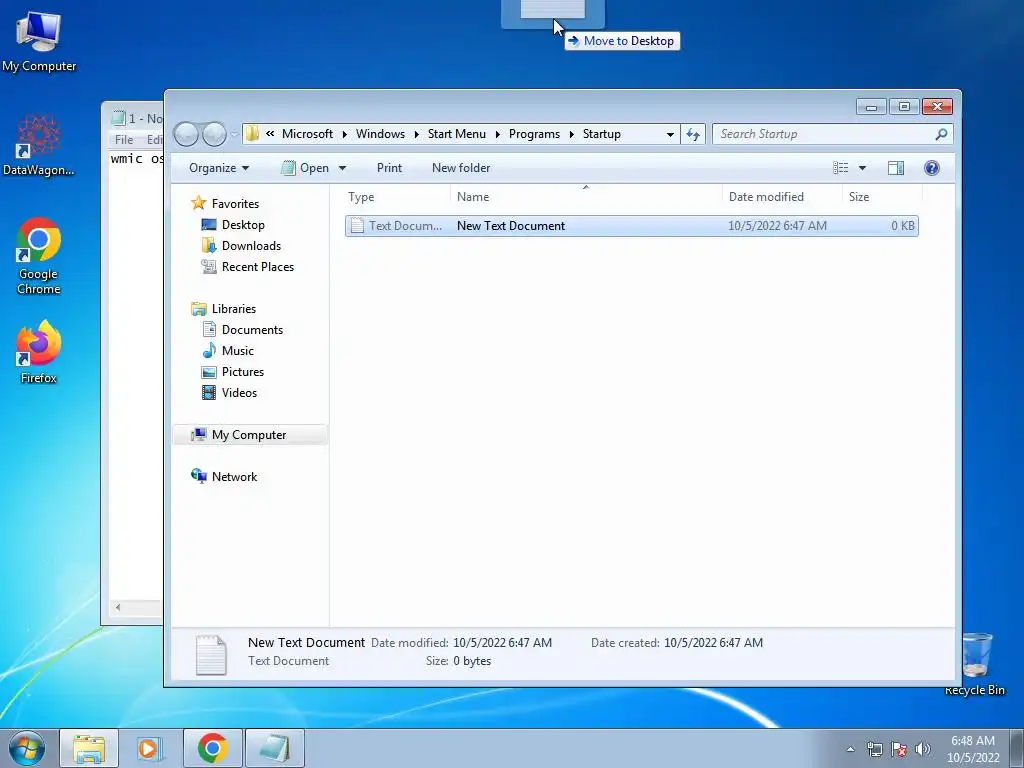The width and height of the screenshot is (1024, 768).
Task: Click the details pane document thumbnail
Action: click(x=211, y=654)
